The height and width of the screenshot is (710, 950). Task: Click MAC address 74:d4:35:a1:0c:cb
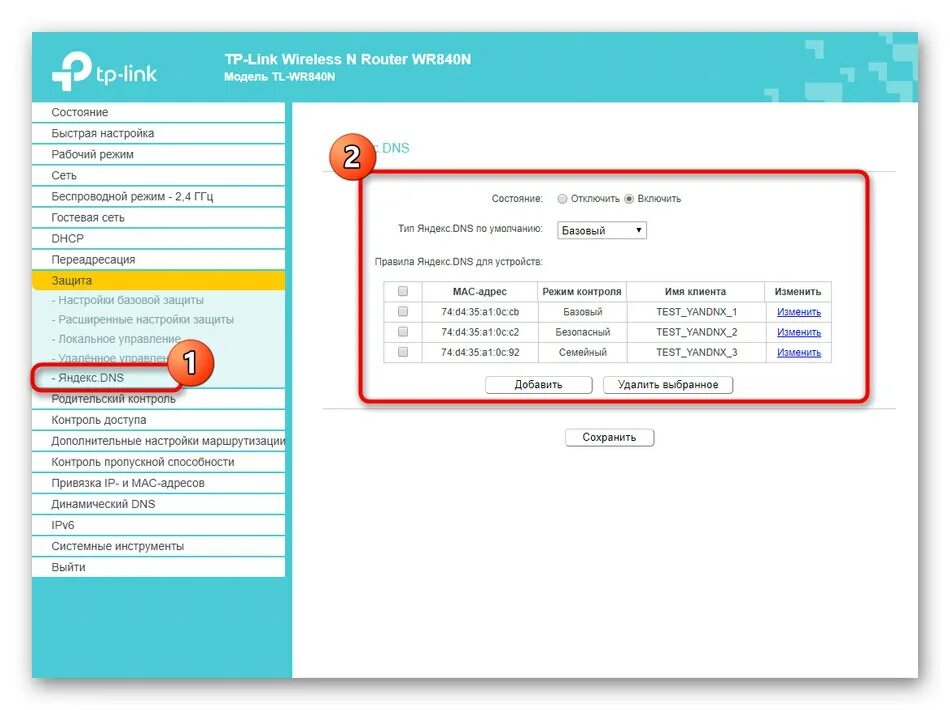480,312
